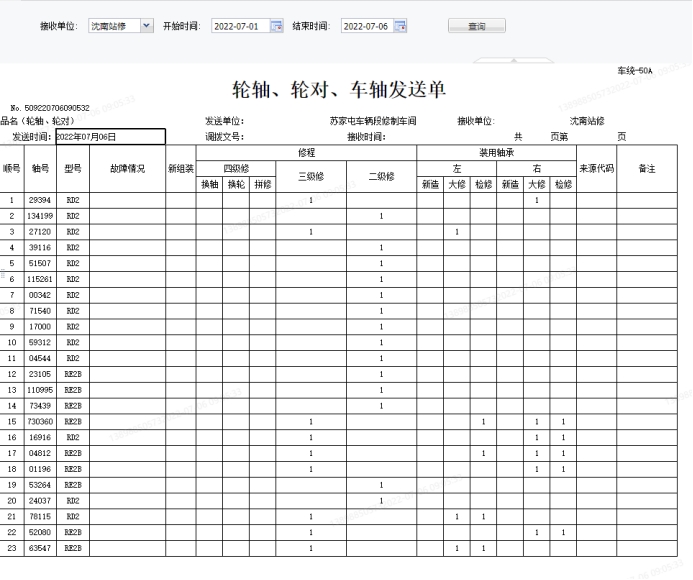The width and height of the screenshot is (693, 580).
Task: Click the 查询 button
Action: point(477,26)
